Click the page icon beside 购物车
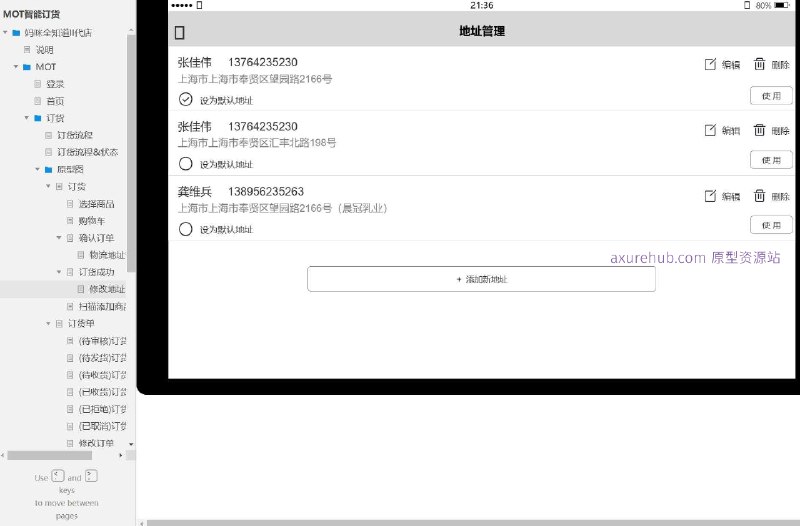800x526 pixels. 70,220
